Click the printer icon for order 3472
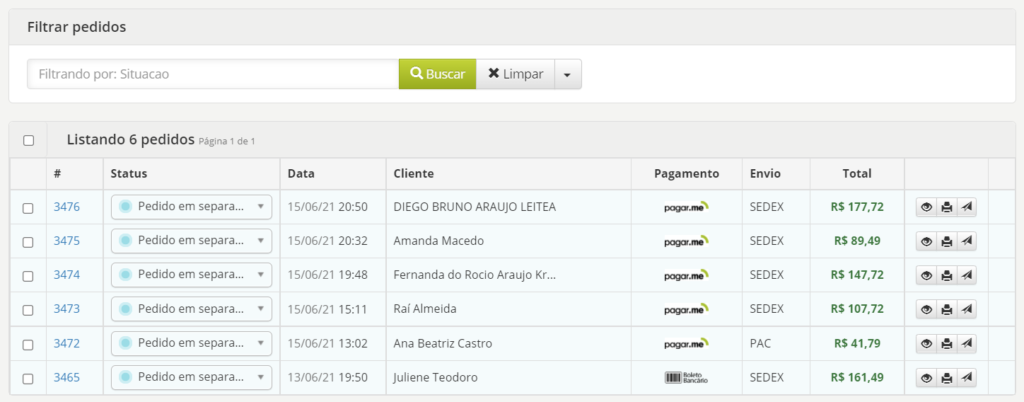 click(946, 344)
